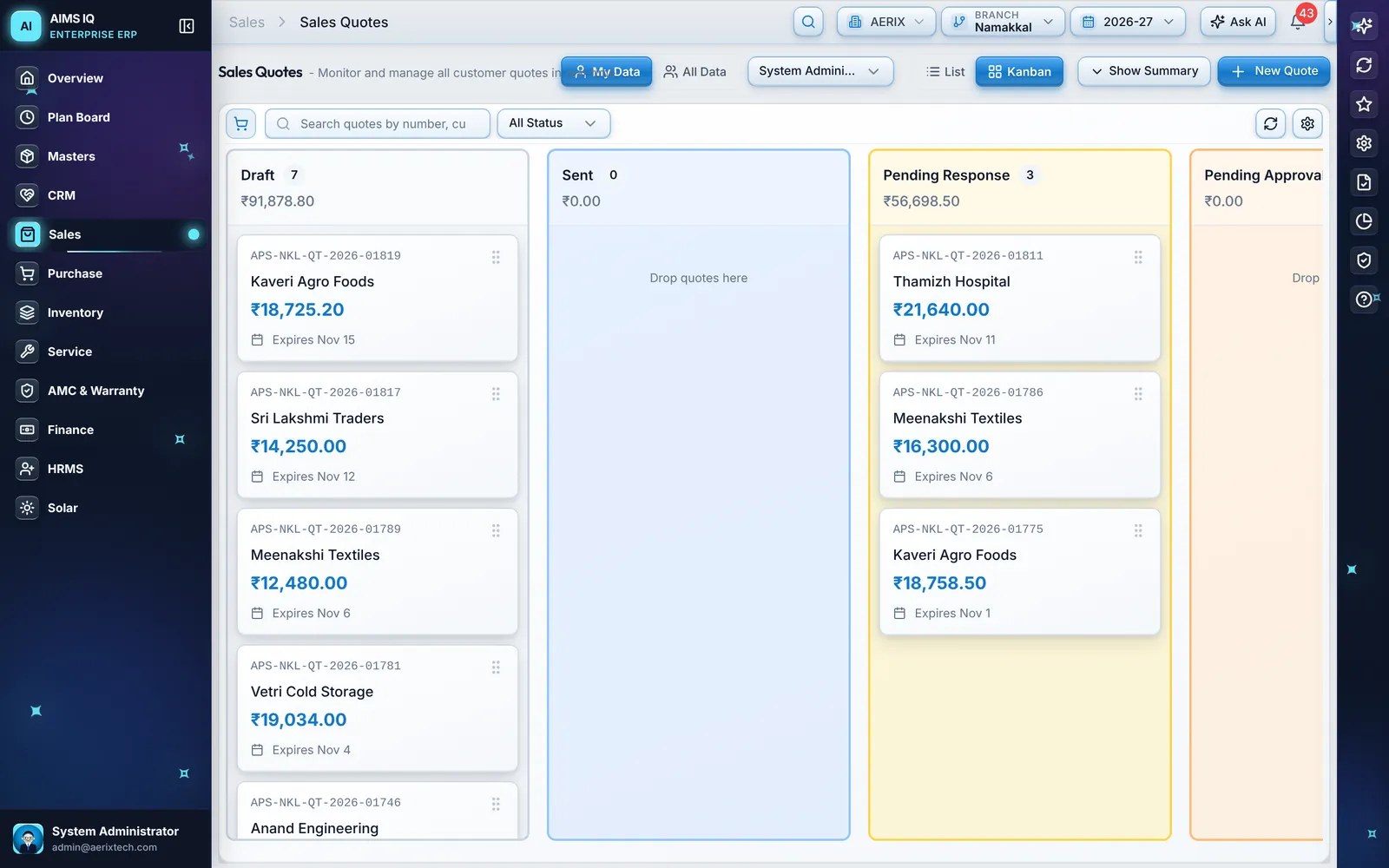This screenshot has width=1389, height=868.
Task: Click drag handle on Vetri Cold Storage card
Action: click(x=496, y=667)
